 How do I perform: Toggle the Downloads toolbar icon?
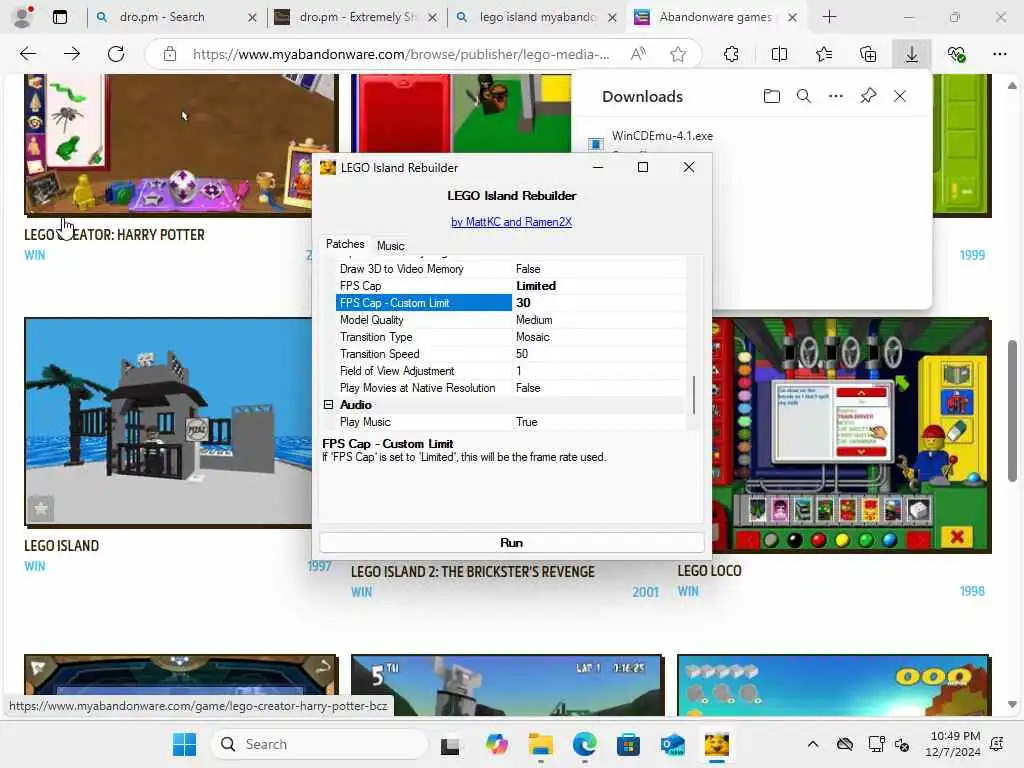tap(912, 54)
